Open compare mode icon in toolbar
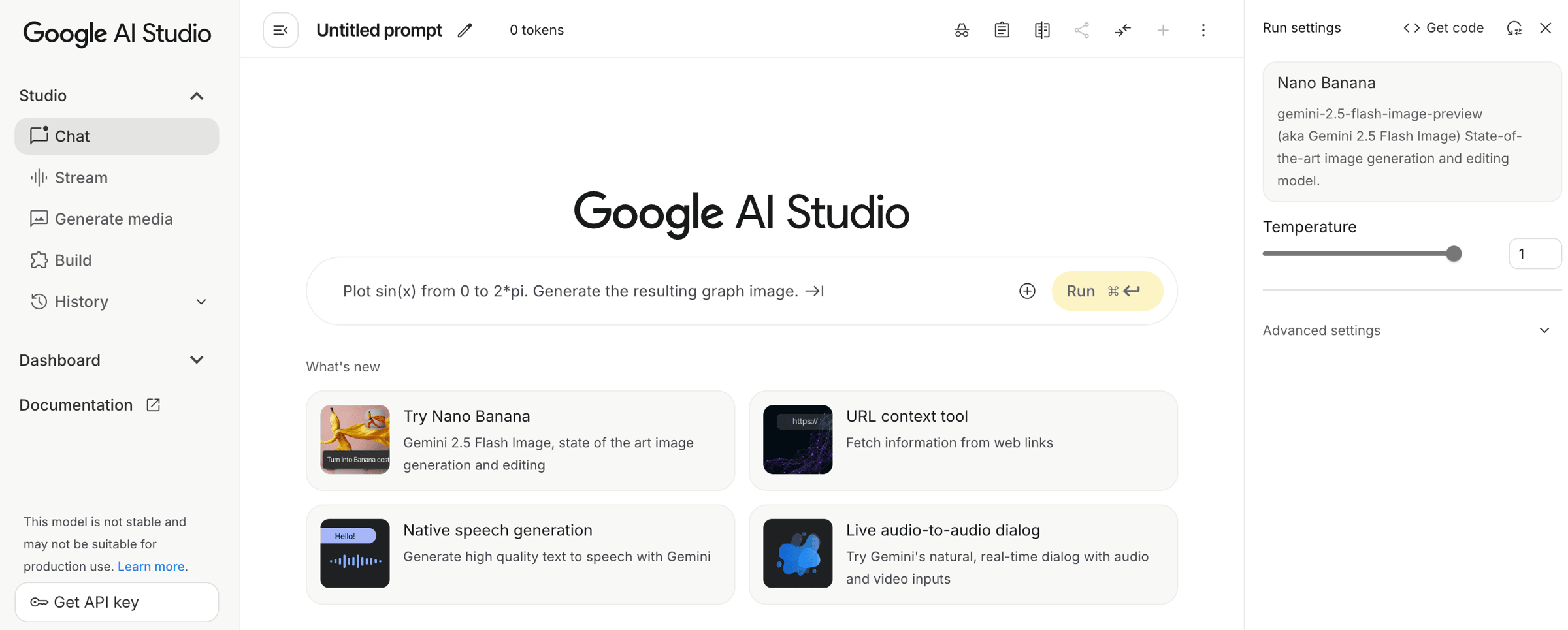 coord(1042,30)
